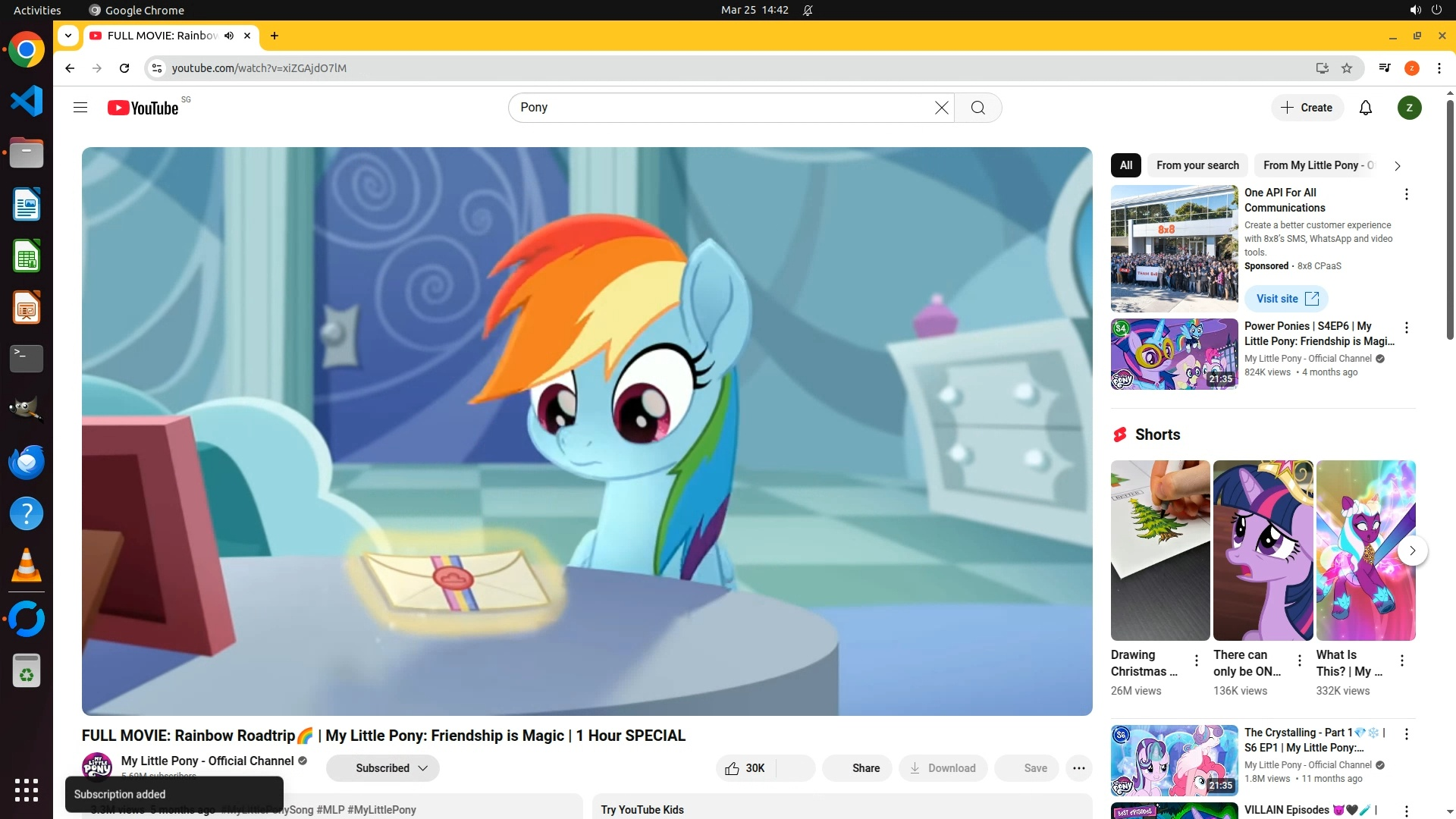Mute the tab audio speaker icon
Image resolution: width=1456 pixels, height=819 pixels.
(229, 36)
